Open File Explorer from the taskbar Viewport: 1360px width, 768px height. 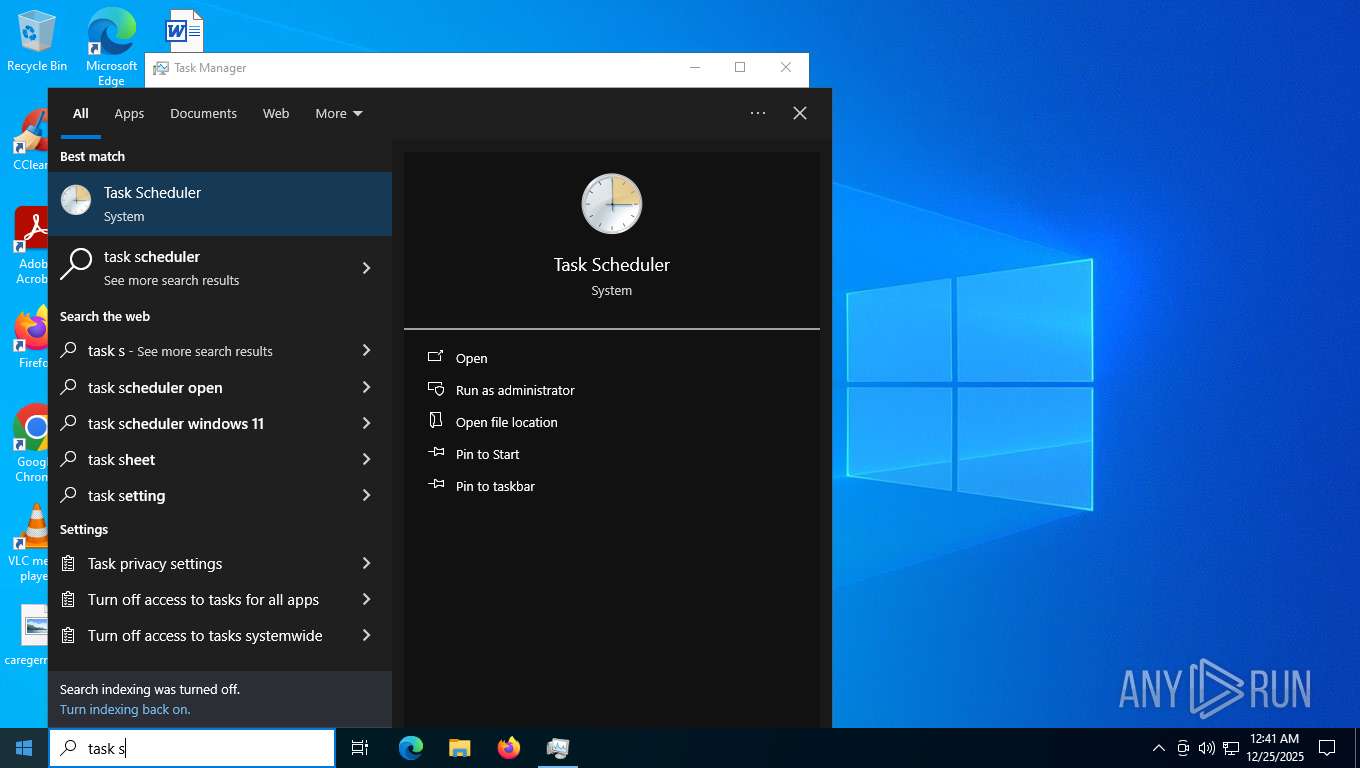point(460,748)
